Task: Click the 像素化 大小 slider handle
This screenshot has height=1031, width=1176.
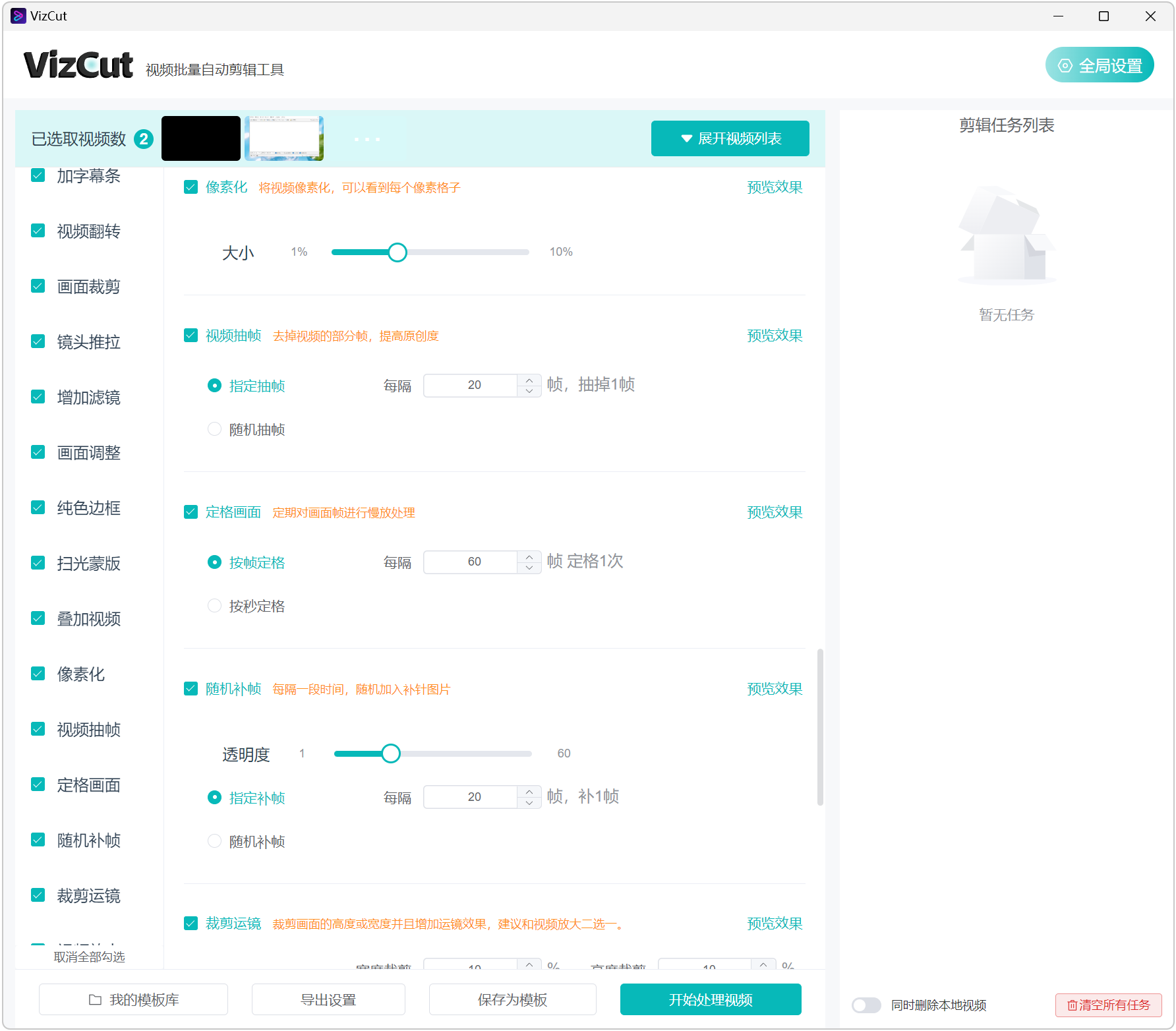Action: 397,252
